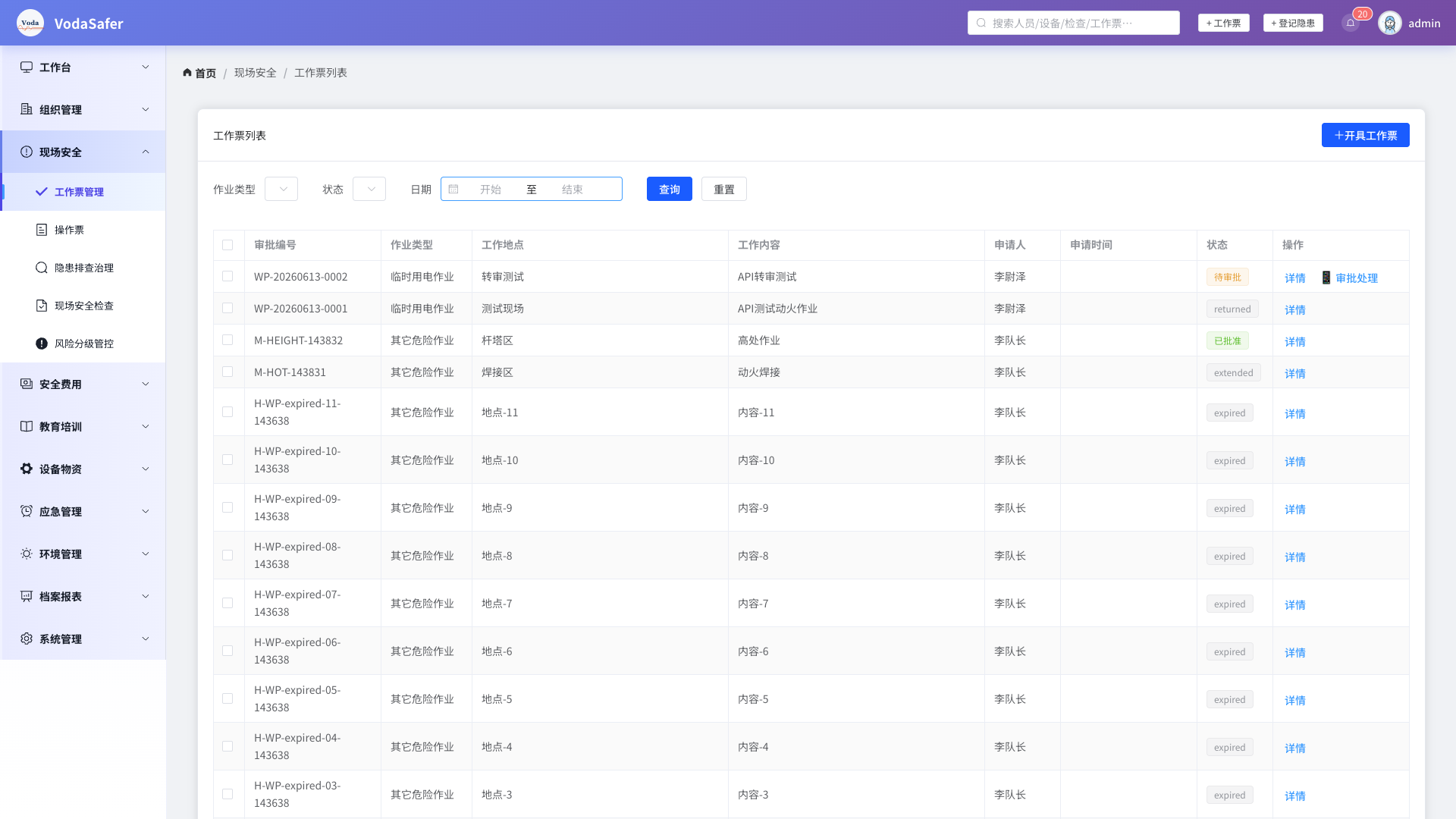Check the row M-HEIGHT-143832 checkbox
1456x819 pixels.
click(227, 340)
